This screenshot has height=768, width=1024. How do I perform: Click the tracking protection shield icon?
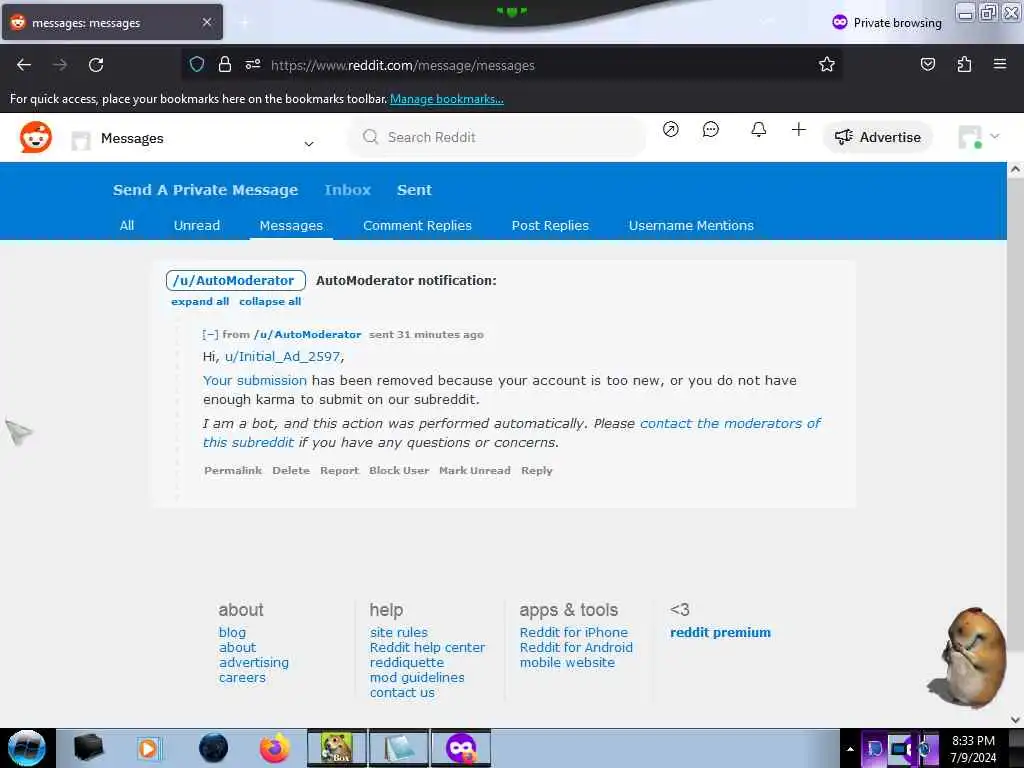point(197,64)
